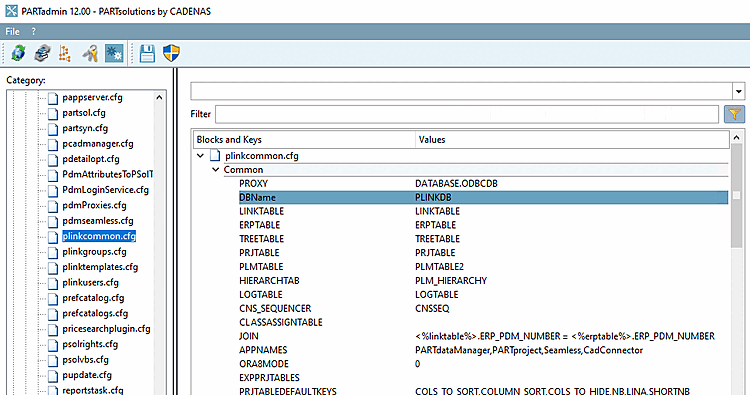Select plinkgroups.cfg in the category list
750x395 pixels.
[x=94, y=252]
